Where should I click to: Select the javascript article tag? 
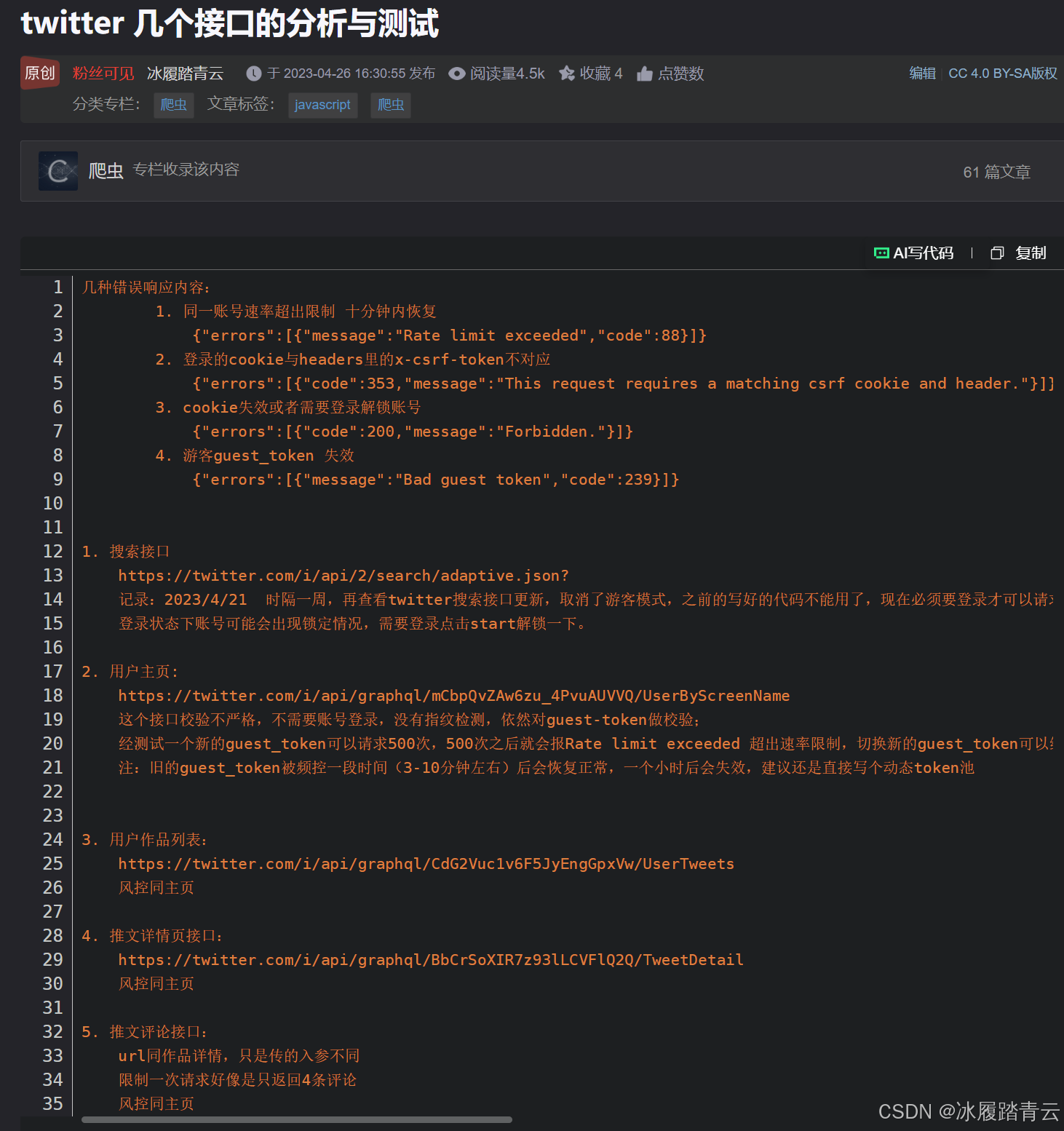coord(322,105)
